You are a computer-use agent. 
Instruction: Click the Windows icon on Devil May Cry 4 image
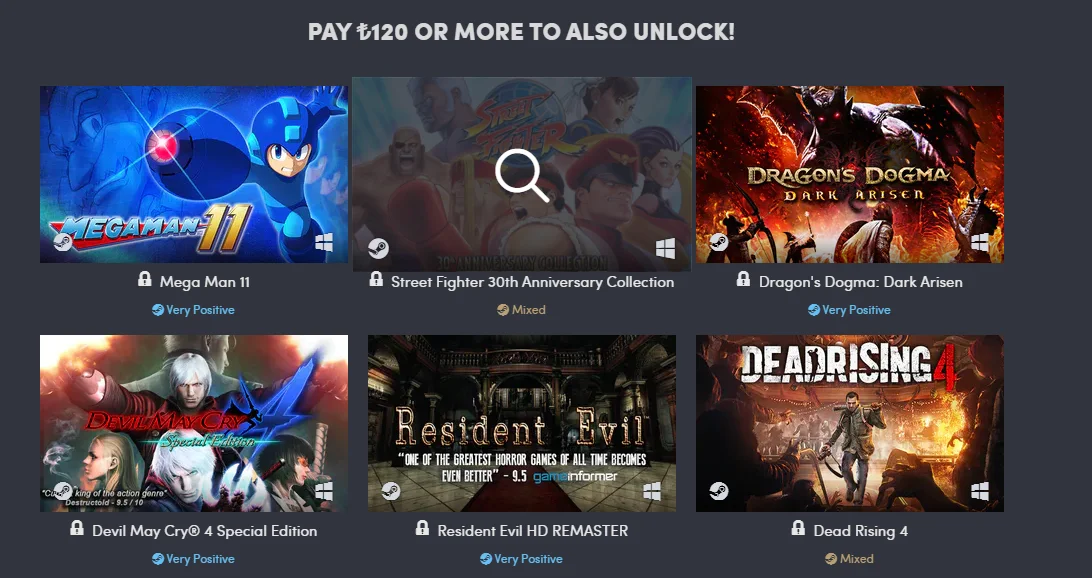tap(324, 491)
